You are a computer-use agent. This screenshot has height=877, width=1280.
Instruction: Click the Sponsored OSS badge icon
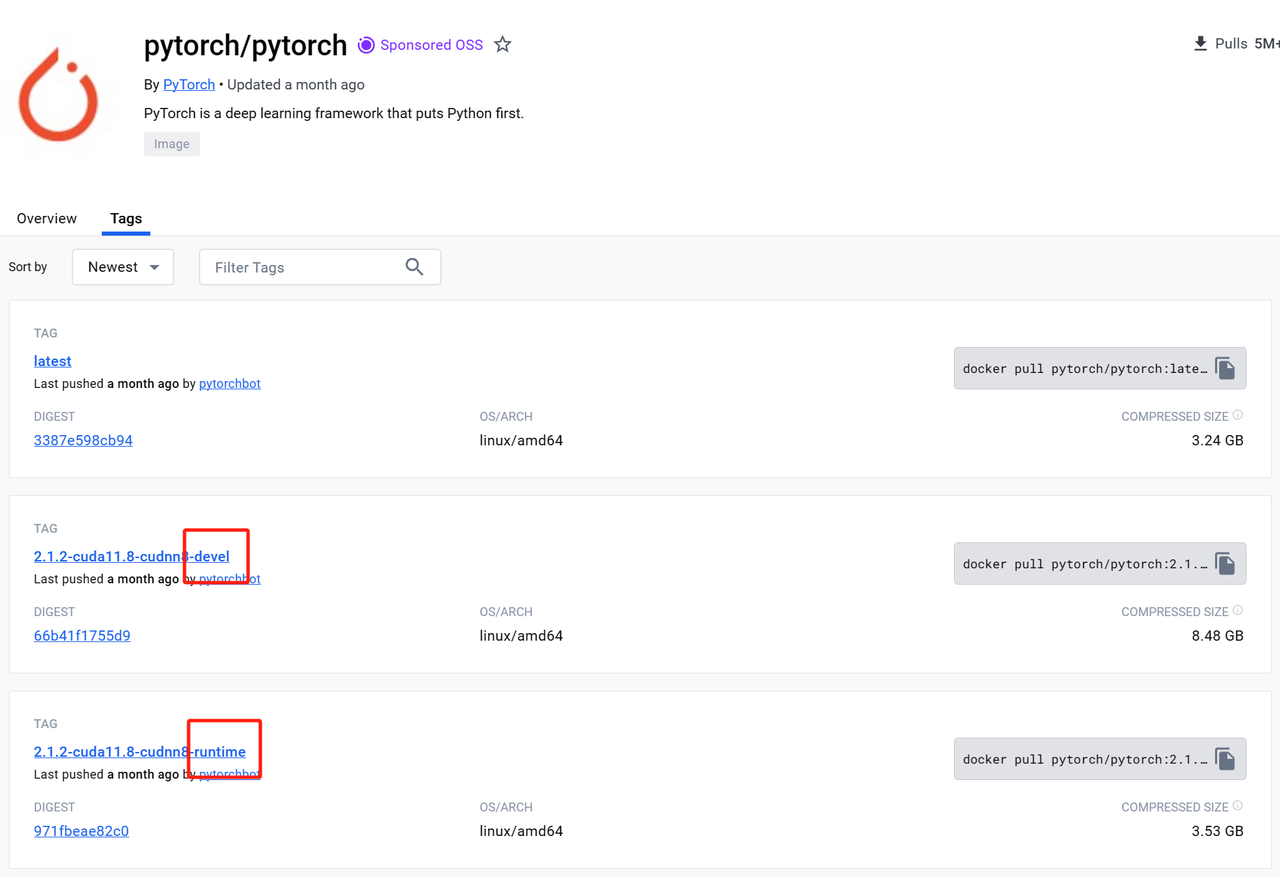[x=366, y=45]
